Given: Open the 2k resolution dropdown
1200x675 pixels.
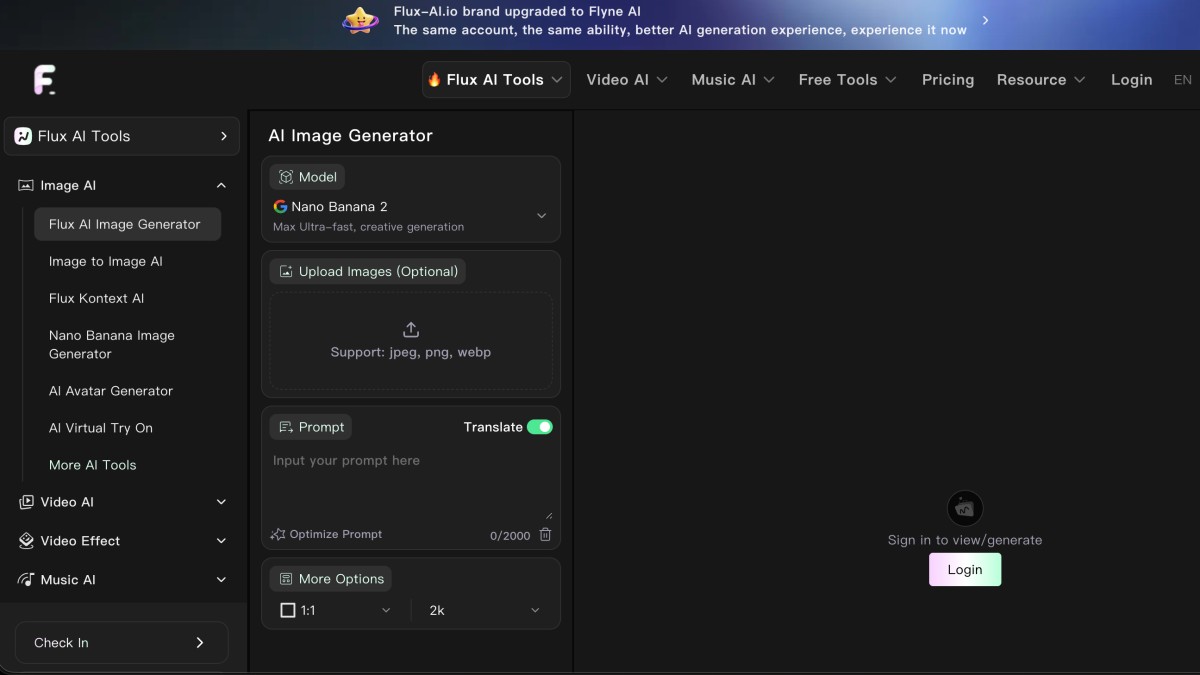Looking at the screenshot, I should [x=484, y=610].
